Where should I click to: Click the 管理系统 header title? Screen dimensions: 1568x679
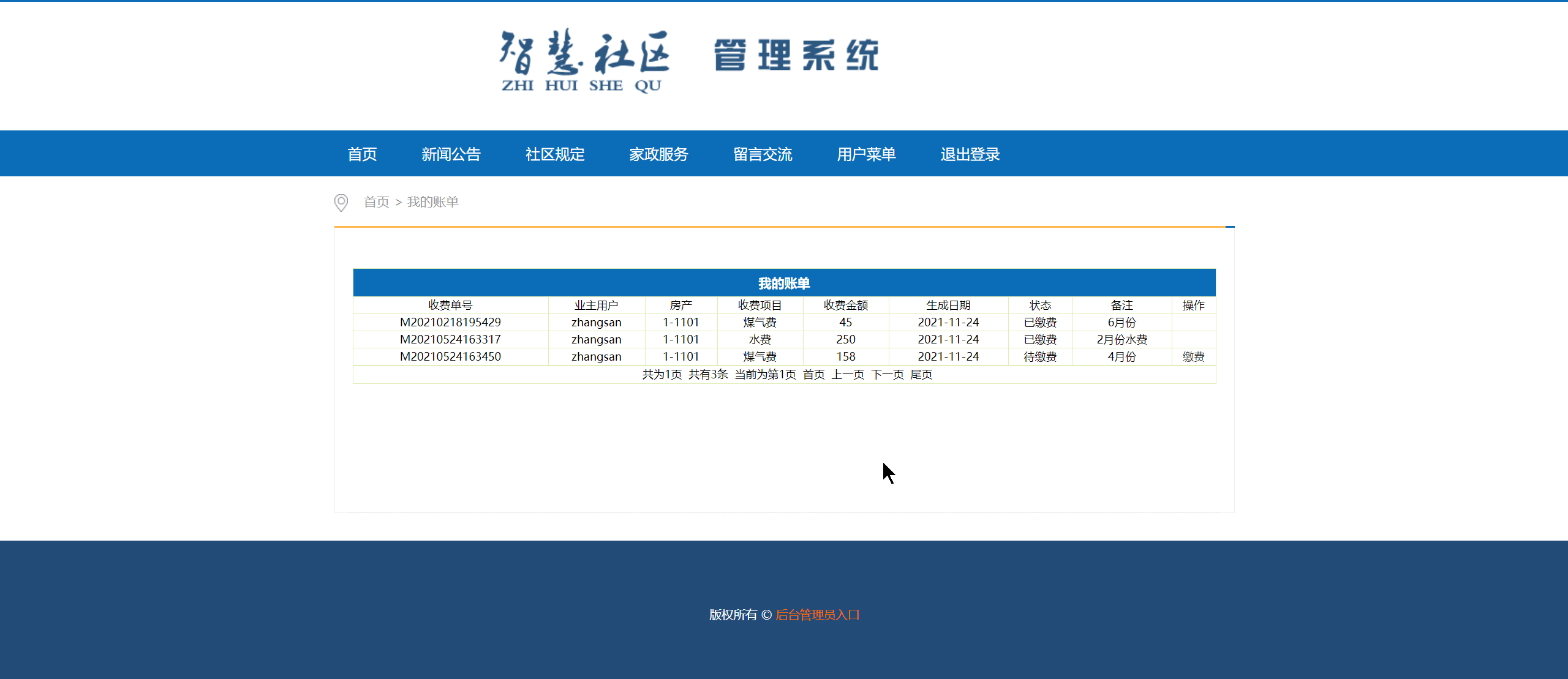point(796,56)
